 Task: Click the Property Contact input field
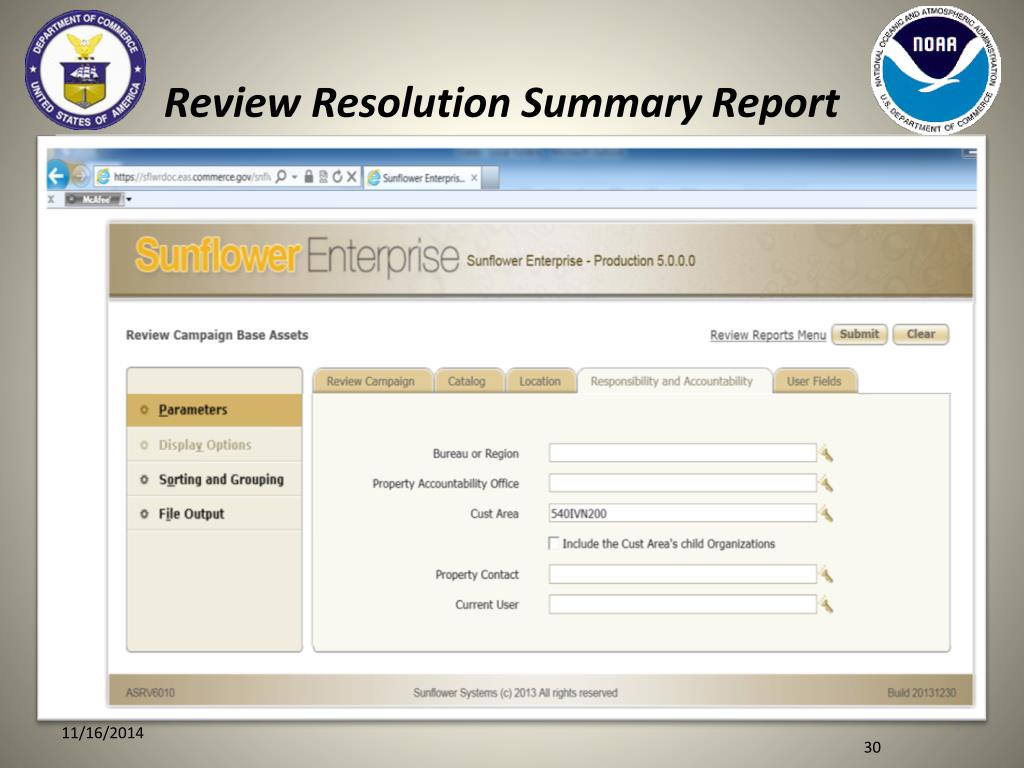pyautogui.click(x=682, y=574)
